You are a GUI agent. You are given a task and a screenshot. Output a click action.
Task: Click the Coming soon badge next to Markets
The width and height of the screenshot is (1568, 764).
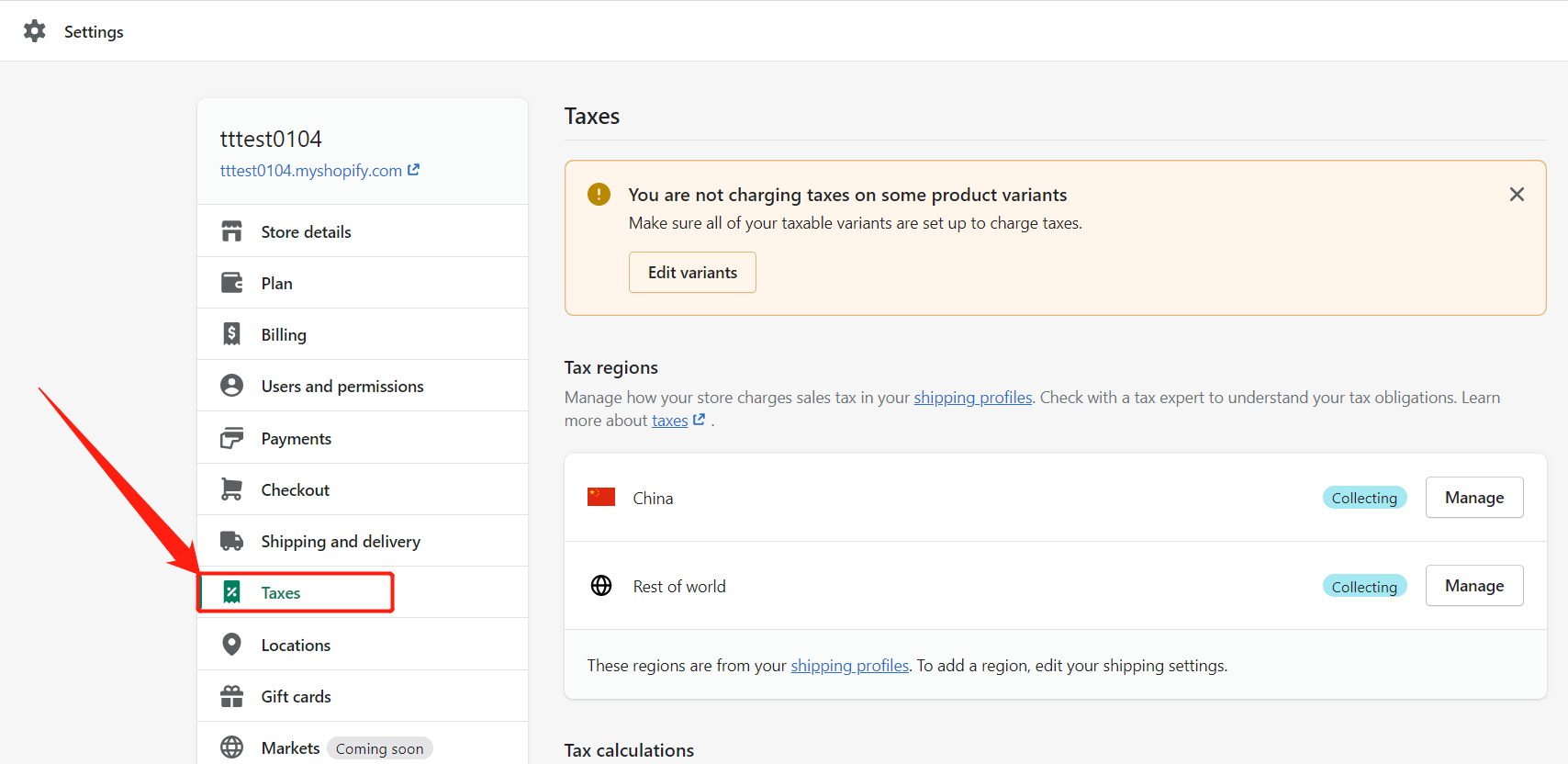tap(379, 748)
